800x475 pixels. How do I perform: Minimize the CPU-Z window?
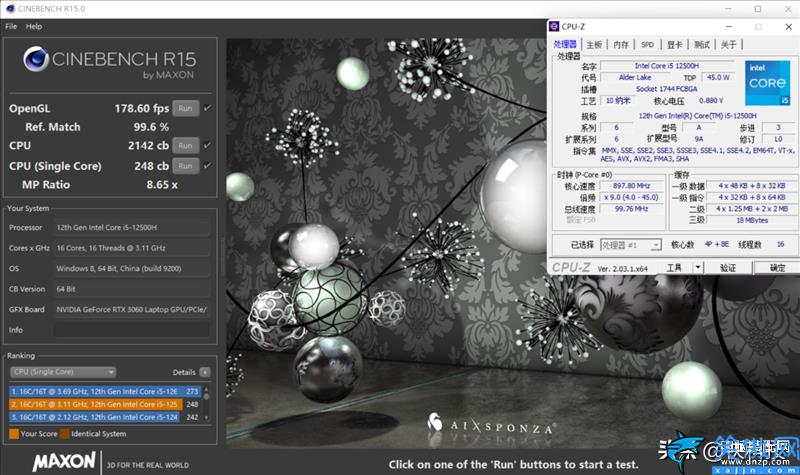(729, 27)
